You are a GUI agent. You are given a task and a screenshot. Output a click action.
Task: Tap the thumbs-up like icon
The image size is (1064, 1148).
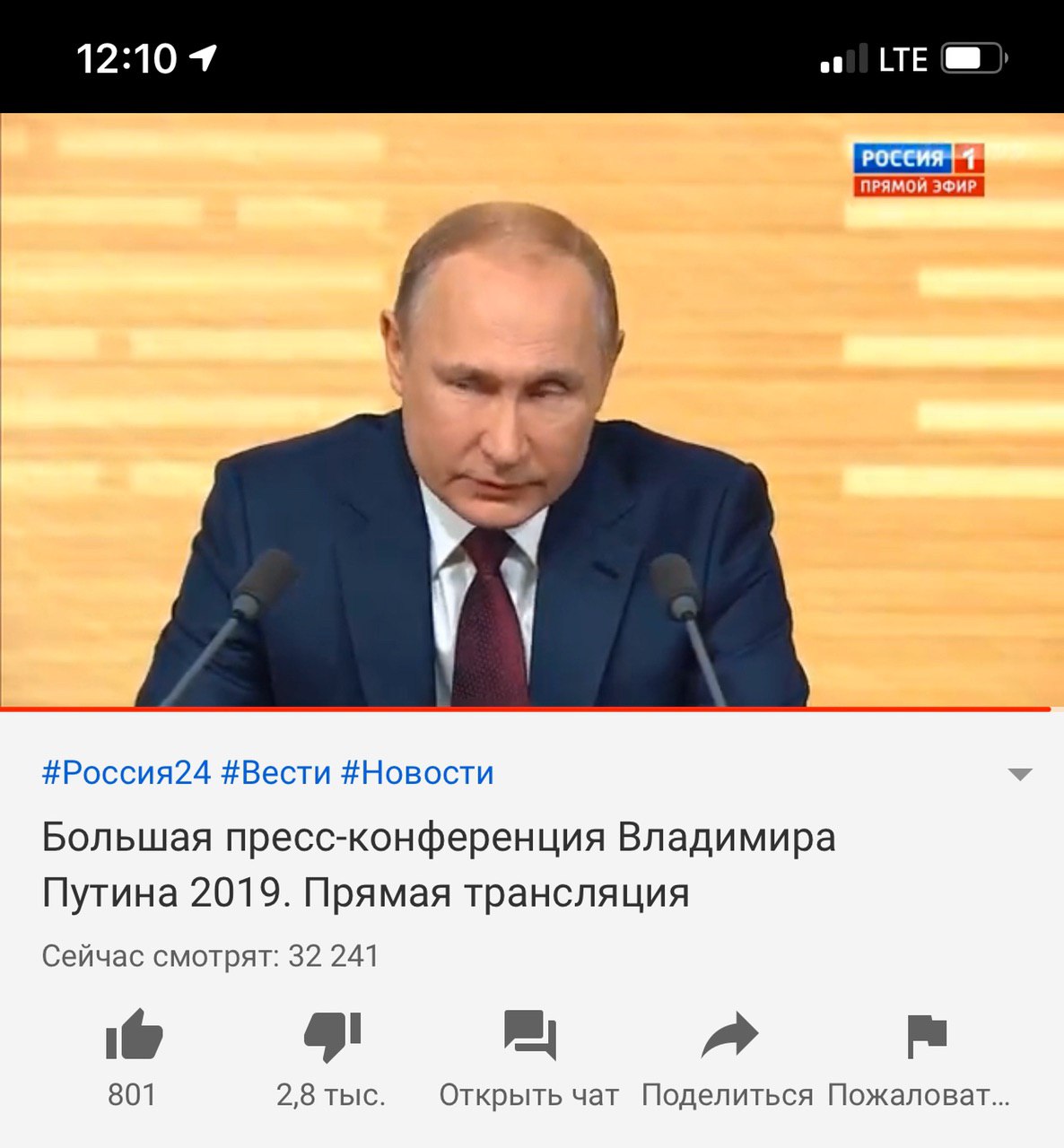(134, 1035)
